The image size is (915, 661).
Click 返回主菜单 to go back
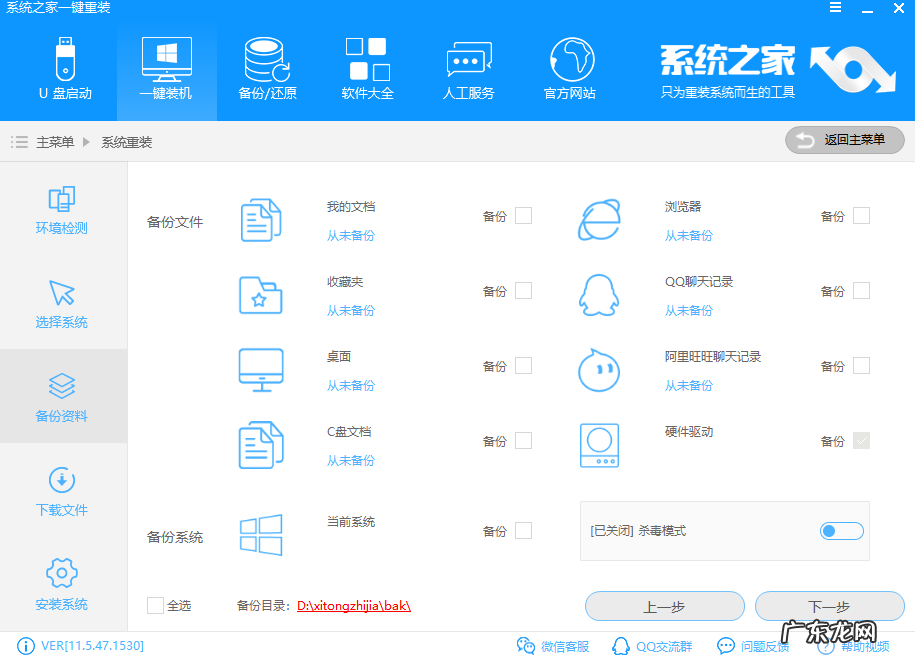[x=844, y=140]
